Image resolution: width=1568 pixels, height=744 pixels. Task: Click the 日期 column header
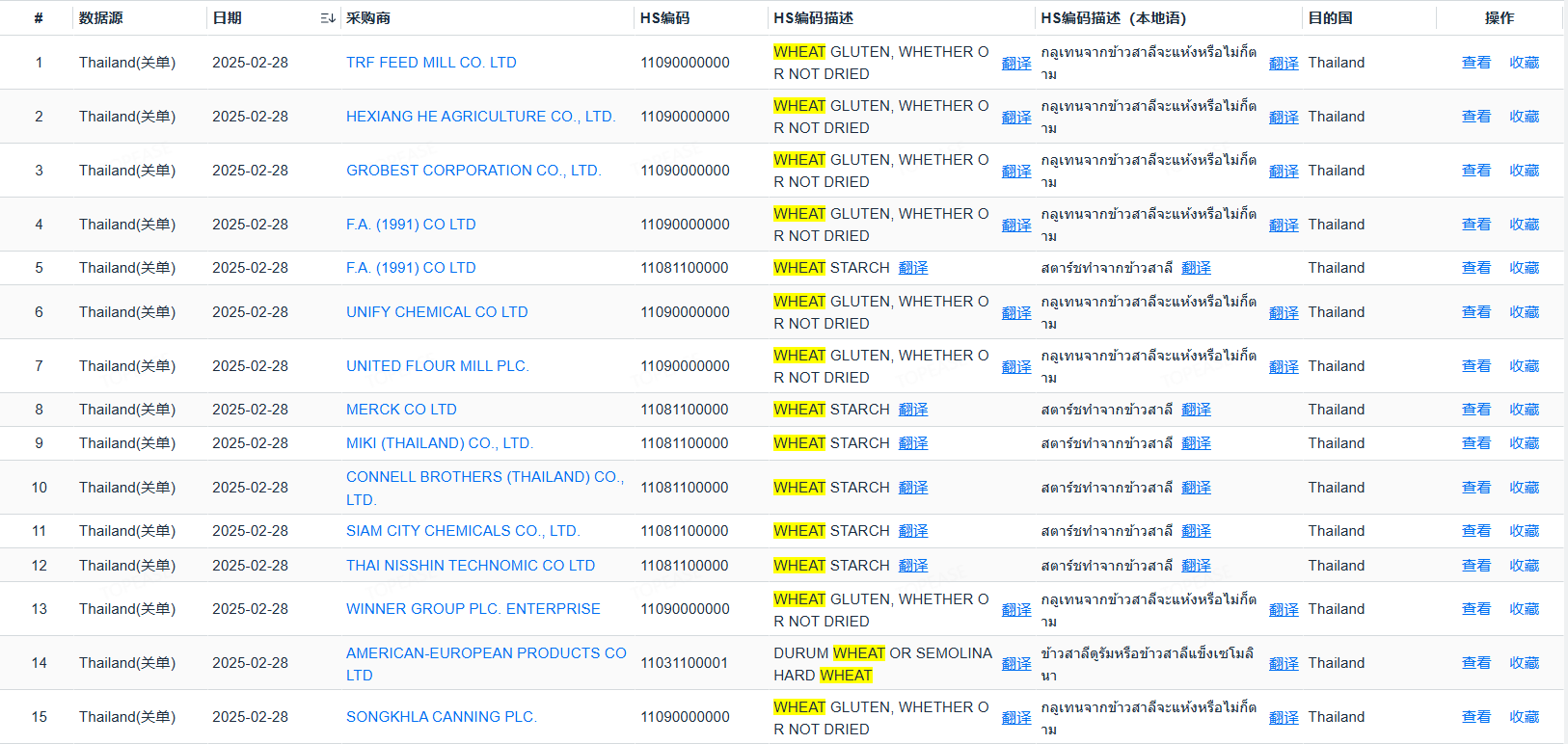pos(228,18)
